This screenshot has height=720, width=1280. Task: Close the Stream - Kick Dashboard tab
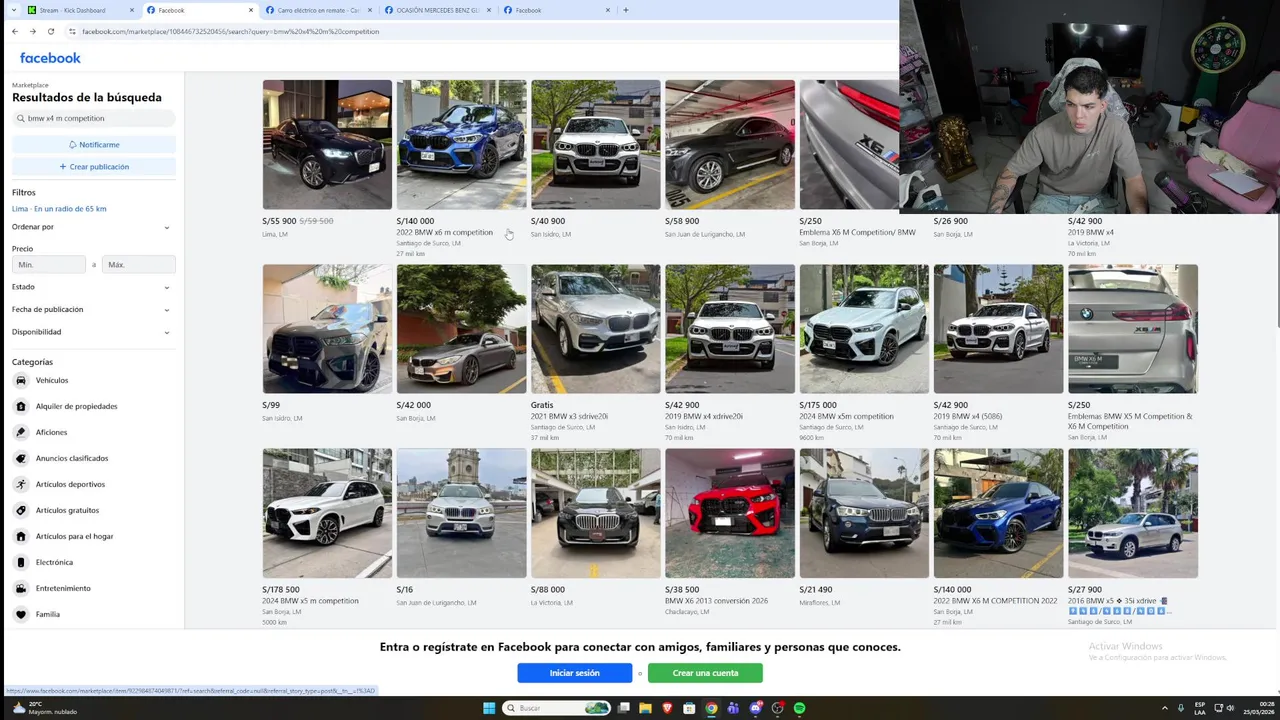[x=132, y=10]
